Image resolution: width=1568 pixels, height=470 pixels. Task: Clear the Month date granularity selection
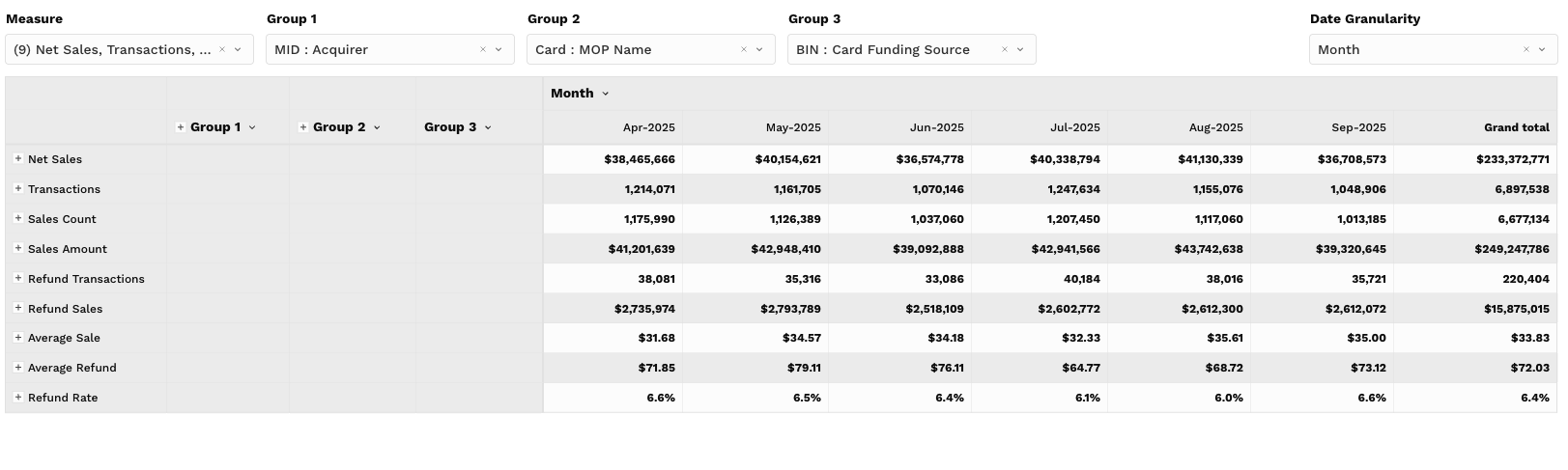pos(1526,49)
